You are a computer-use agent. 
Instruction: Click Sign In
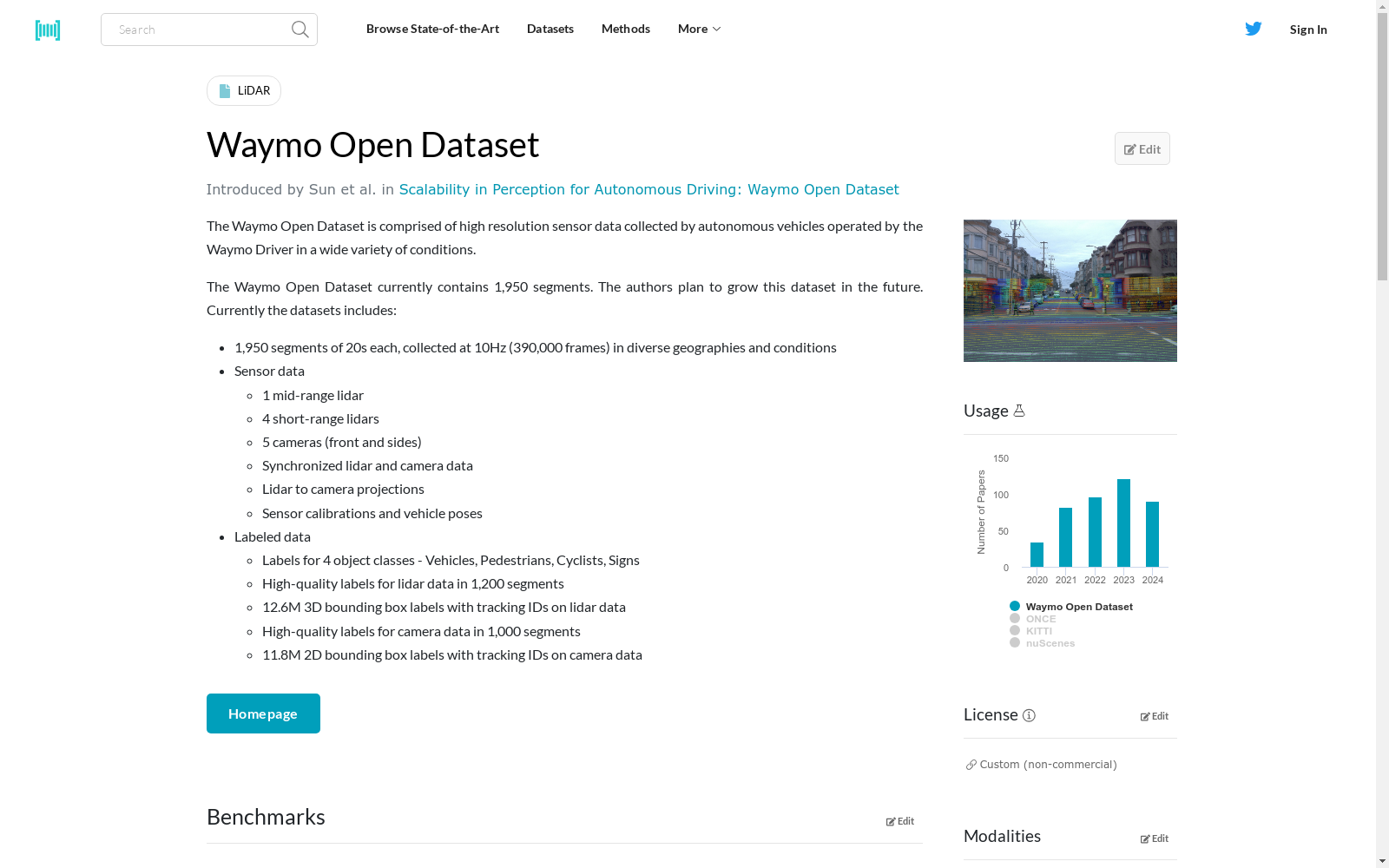1308,30
